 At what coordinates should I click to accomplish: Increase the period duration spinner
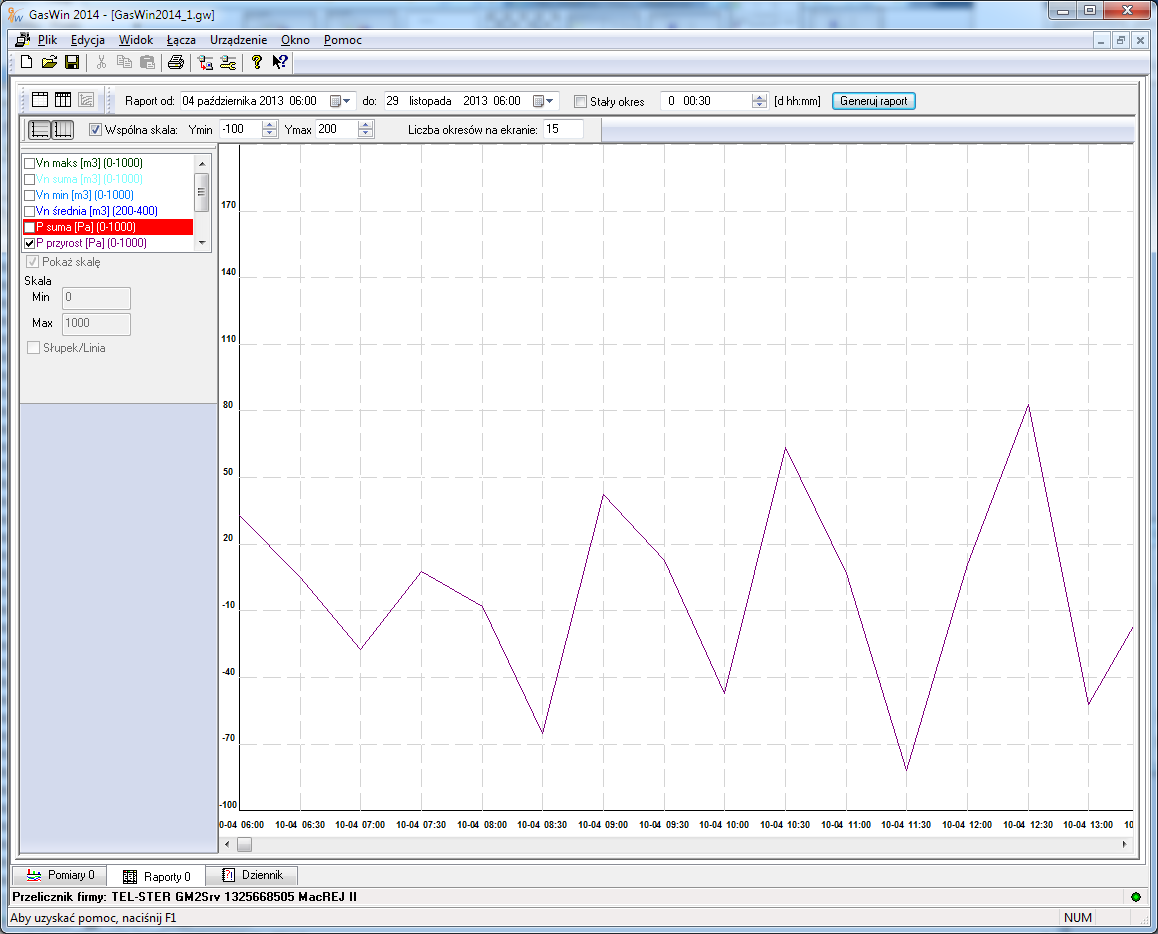point(759,97)
